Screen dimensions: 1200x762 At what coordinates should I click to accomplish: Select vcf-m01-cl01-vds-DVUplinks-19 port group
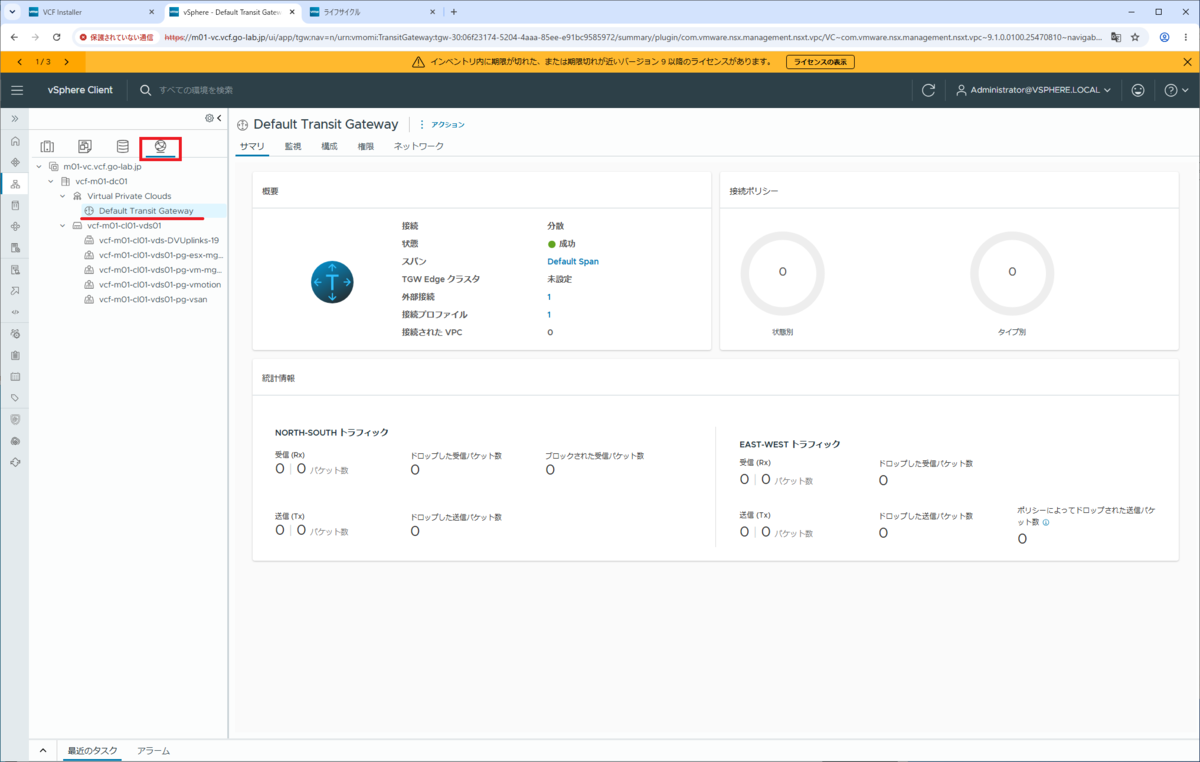point(159,240)
